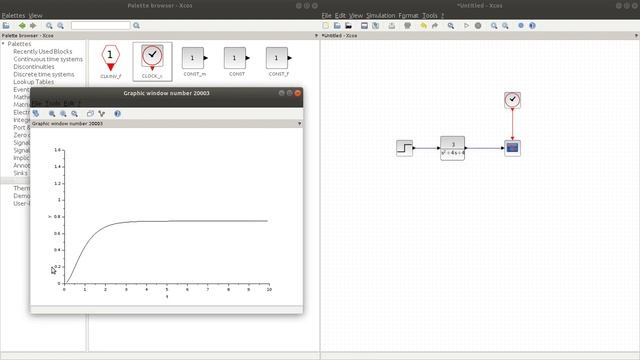The width and height of the screenshot is (640, 360).
Task: Open Xcos demos from the toolbar
Action: point(521,26)
